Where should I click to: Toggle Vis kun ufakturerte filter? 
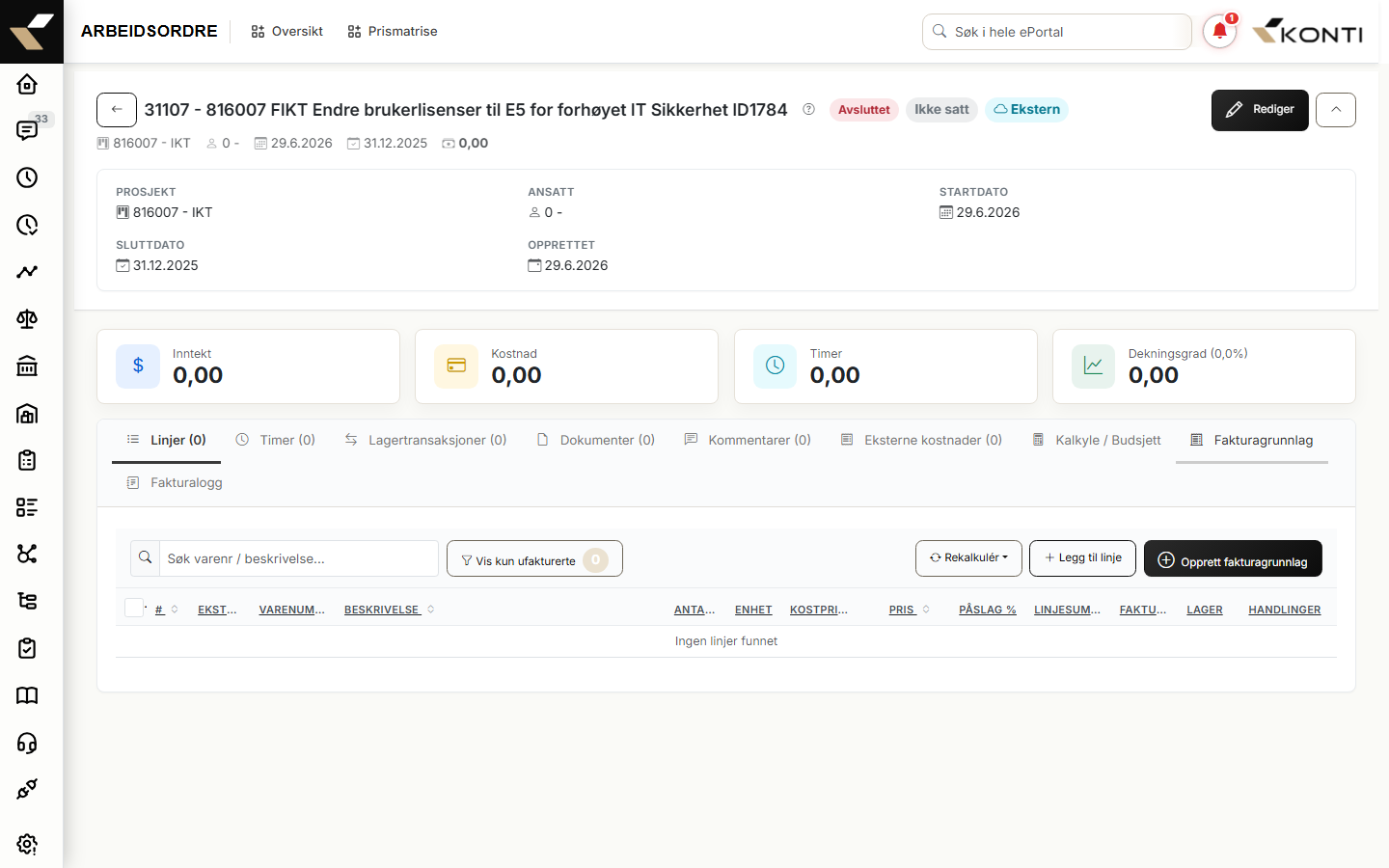point(534,558)
